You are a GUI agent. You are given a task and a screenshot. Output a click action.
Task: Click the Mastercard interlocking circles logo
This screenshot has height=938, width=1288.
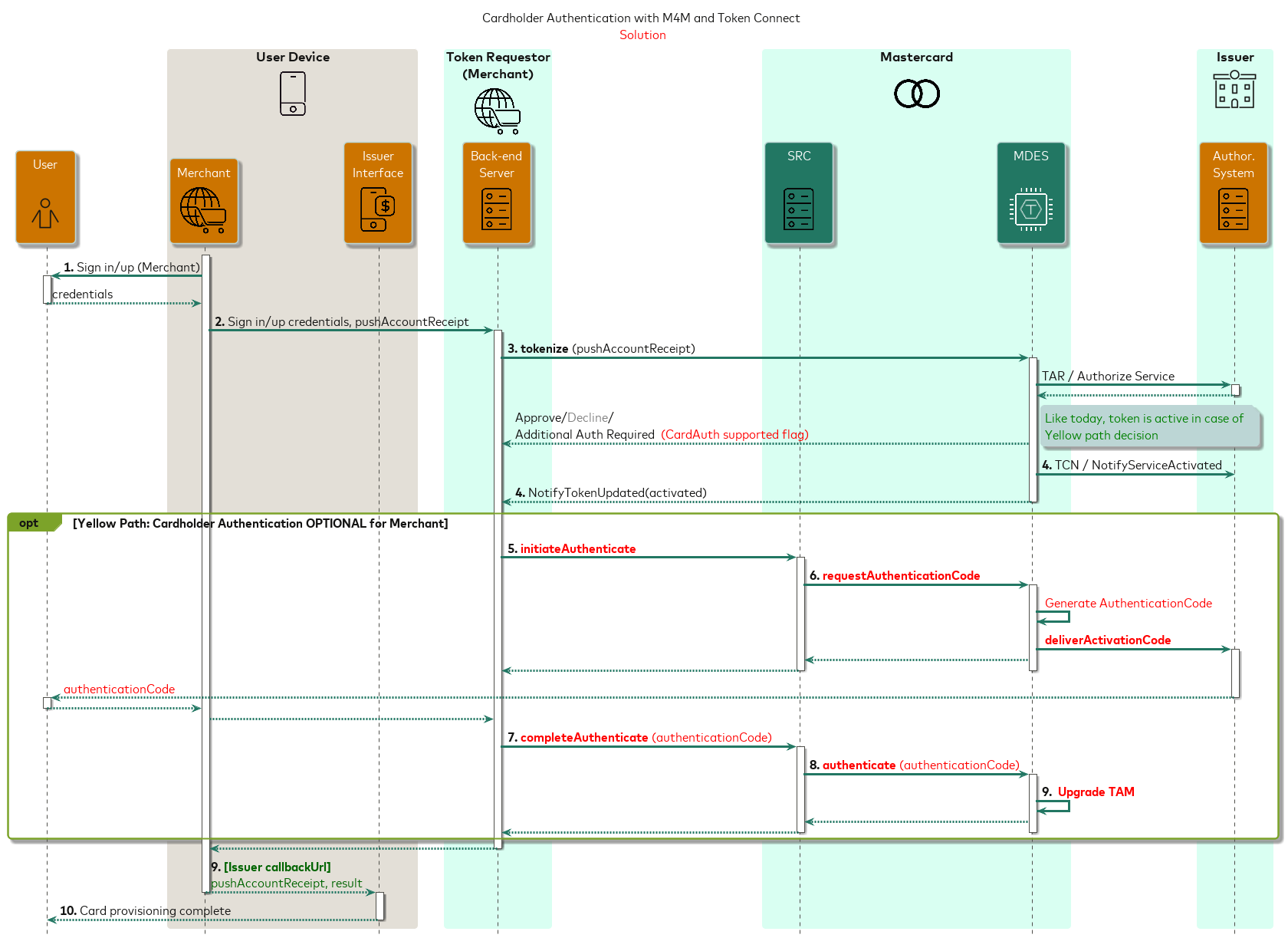pos(916,94)
